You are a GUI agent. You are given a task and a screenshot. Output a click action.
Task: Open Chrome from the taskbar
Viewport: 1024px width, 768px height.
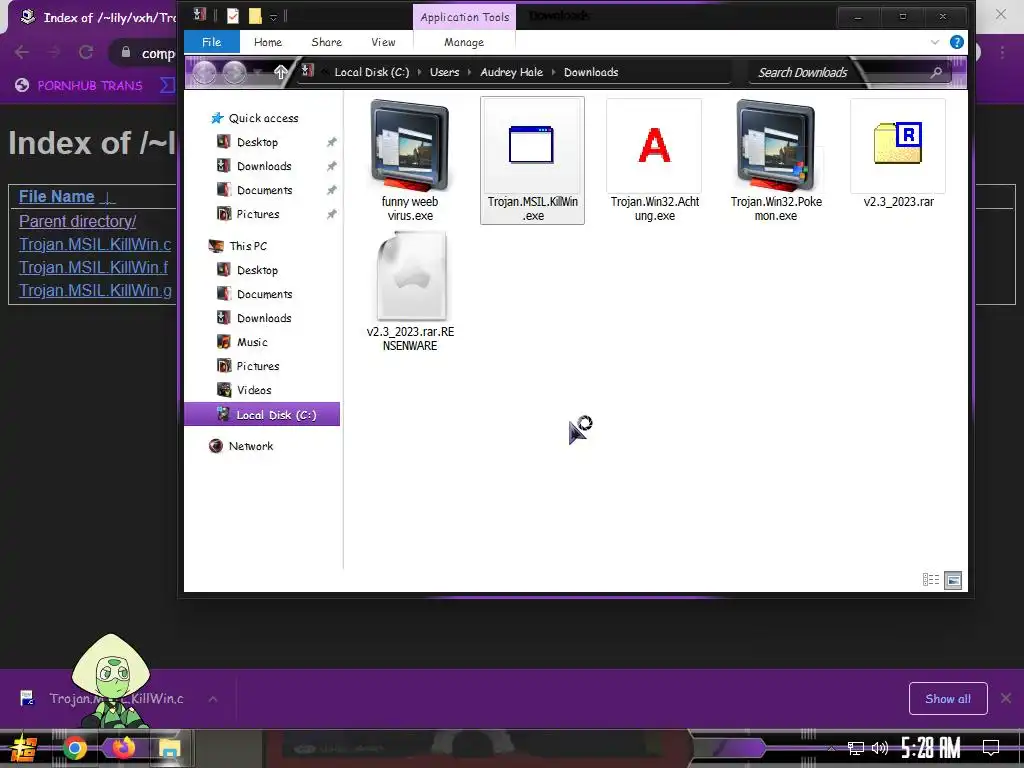click(74, 748)
